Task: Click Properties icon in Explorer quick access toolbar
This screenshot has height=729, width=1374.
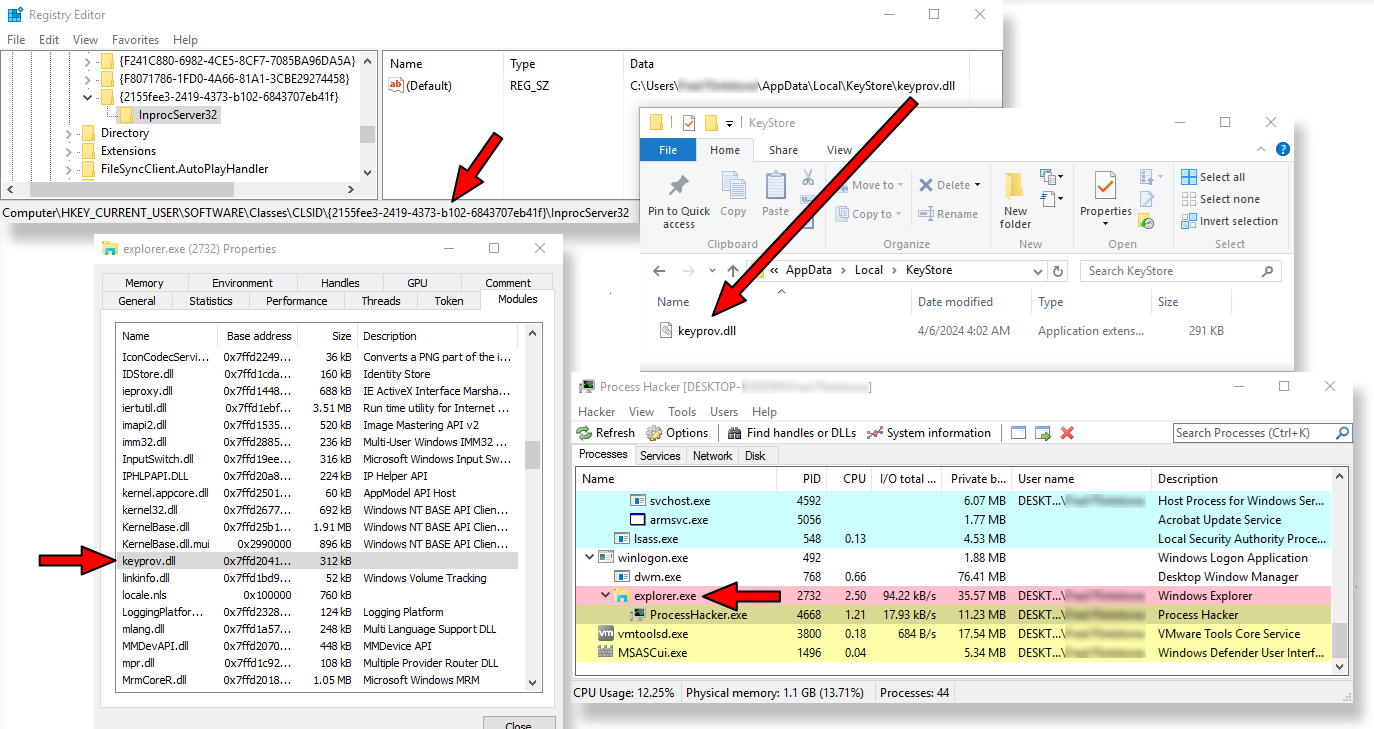Action: (x=689, y=123)
